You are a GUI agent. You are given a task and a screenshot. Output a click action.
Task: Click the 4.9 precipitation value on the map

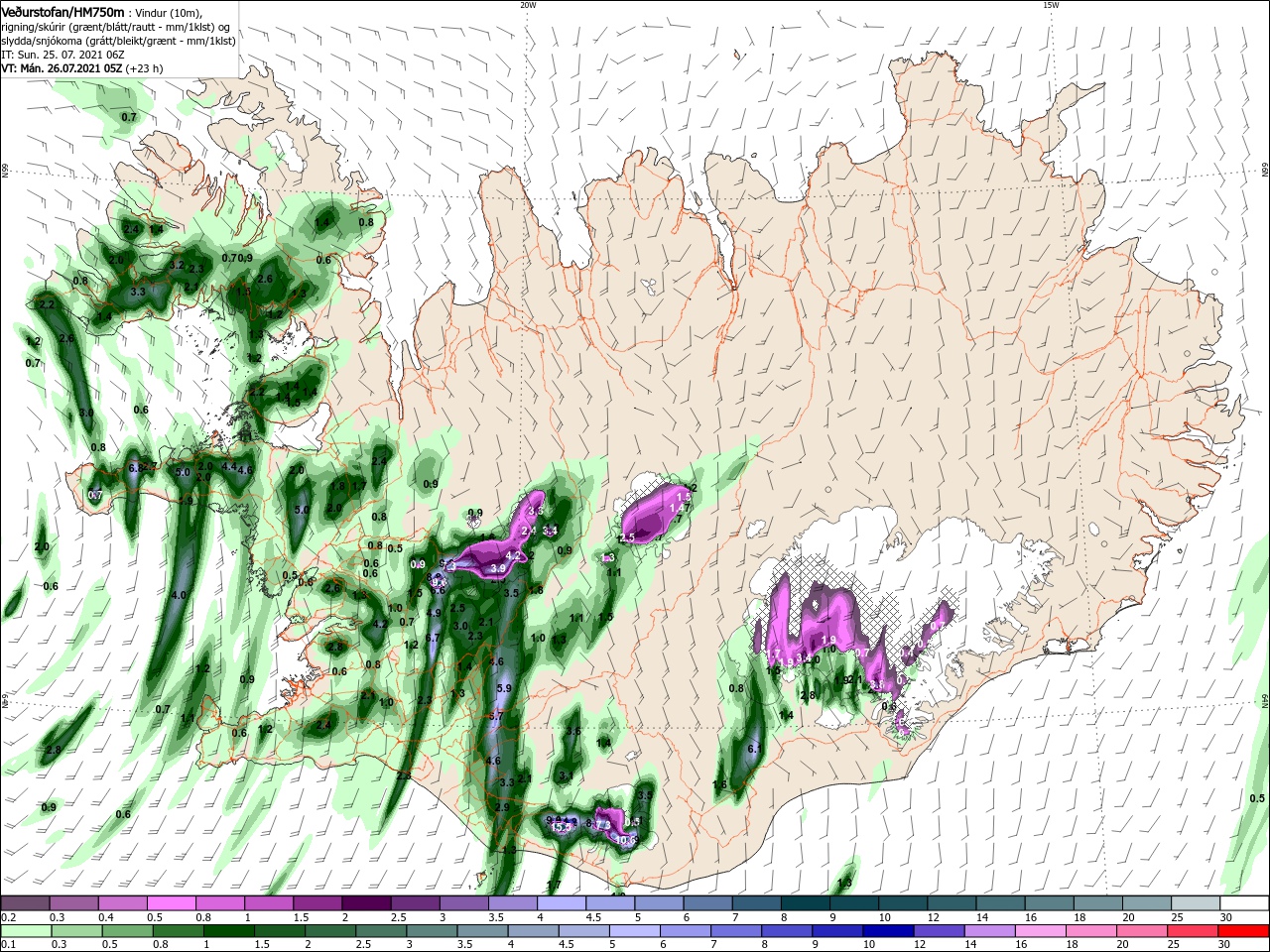[x=434, y=613]
